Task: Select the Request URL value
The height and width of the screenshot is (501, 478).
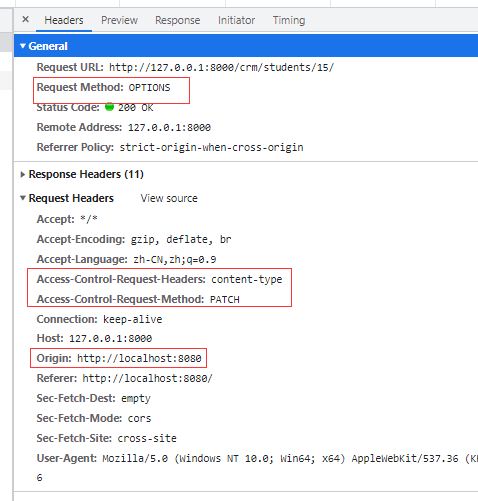Action: [221, 67]
